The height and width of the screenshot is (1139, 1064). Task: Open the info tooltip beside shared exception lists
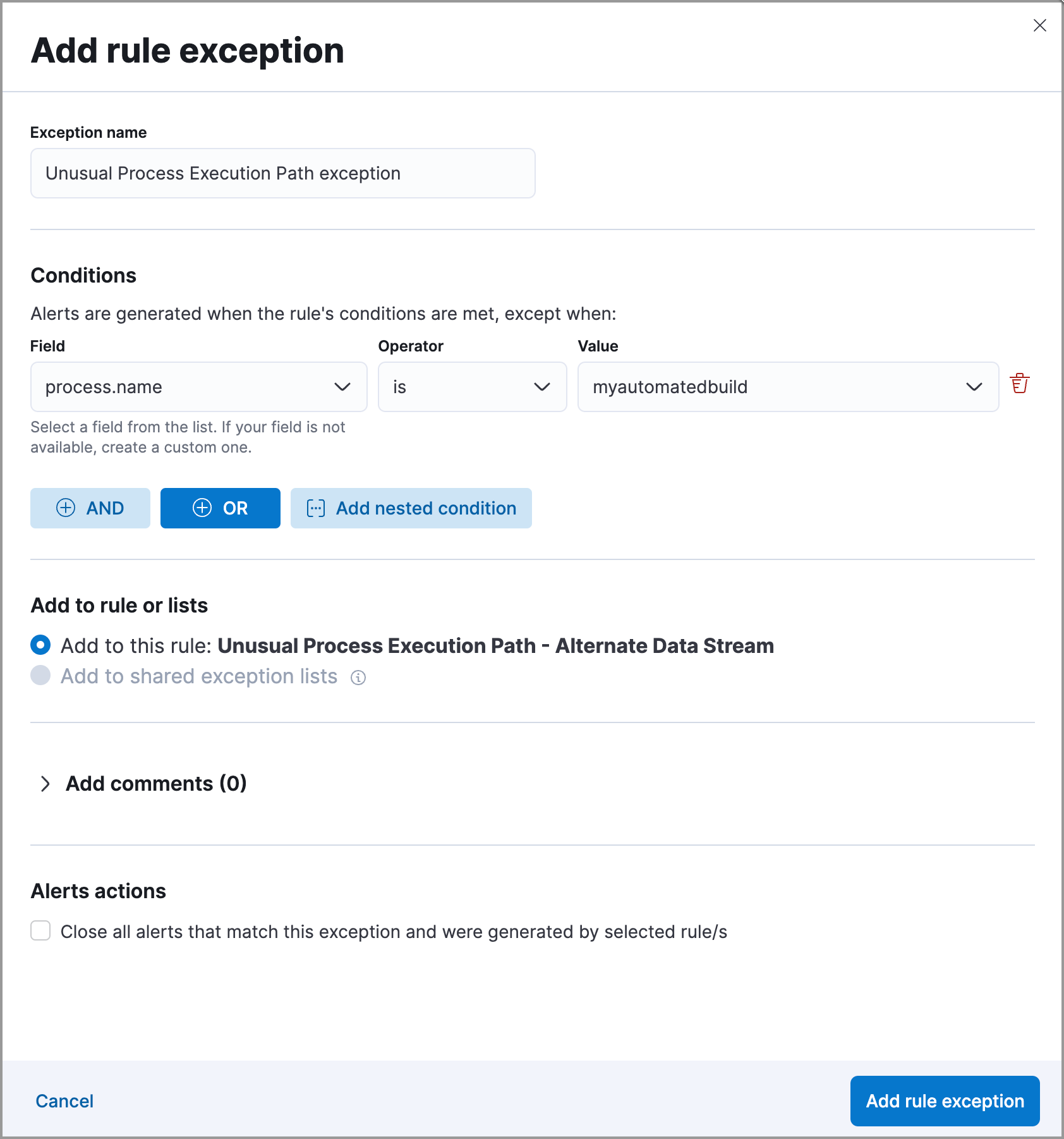coord(358,677)
